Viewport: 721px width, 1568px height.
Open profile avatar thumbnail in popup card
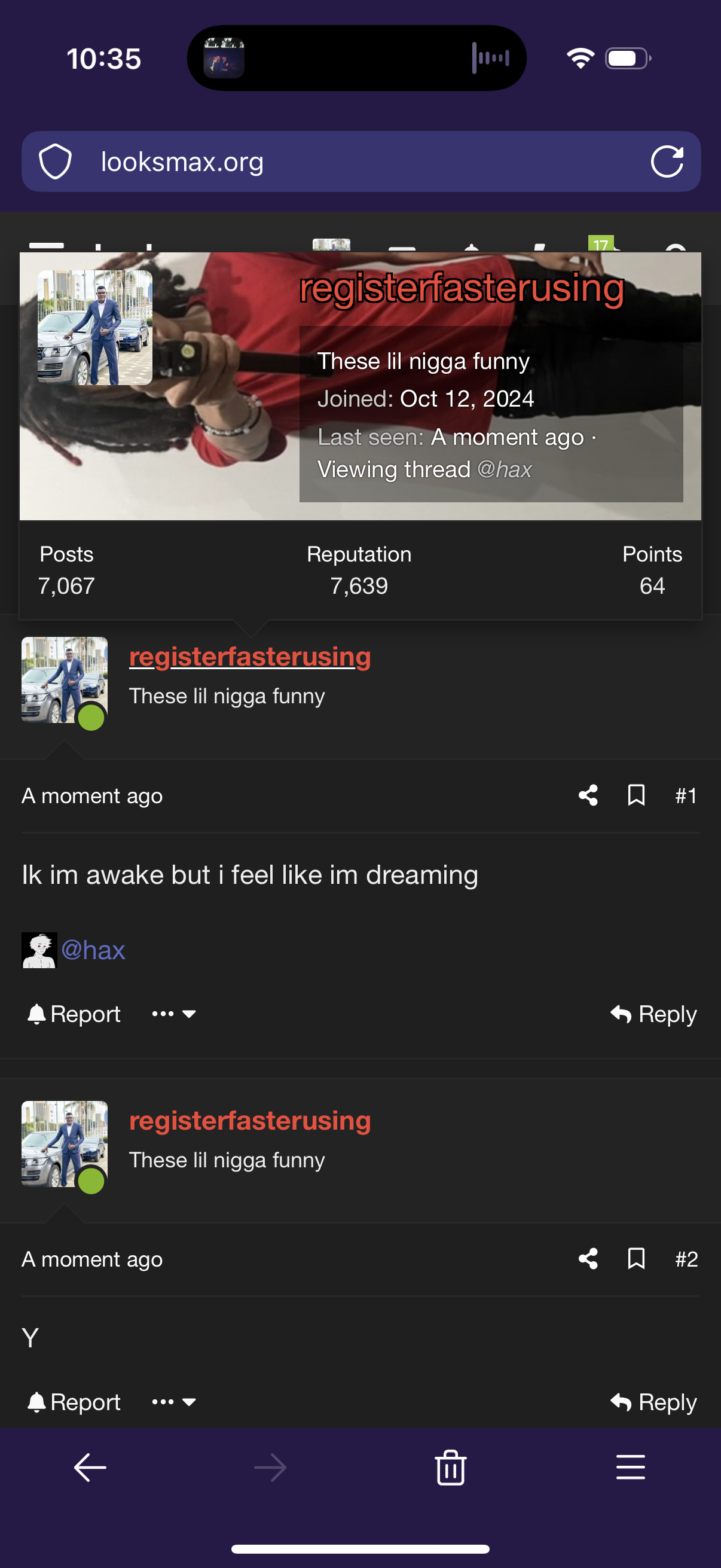point(95,328)
